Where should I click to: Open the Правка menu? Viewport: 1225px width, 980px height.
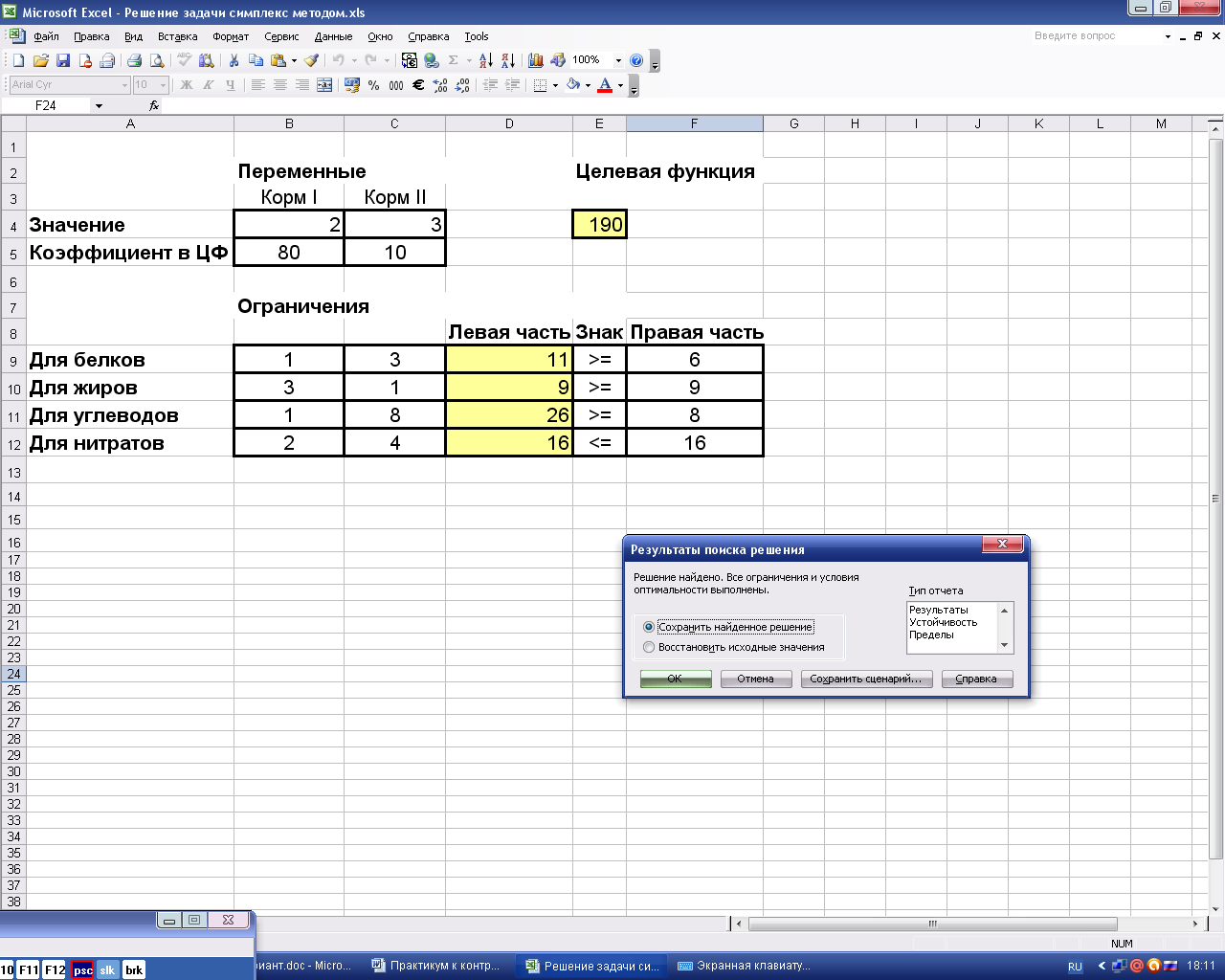click(x=92, y=36)
